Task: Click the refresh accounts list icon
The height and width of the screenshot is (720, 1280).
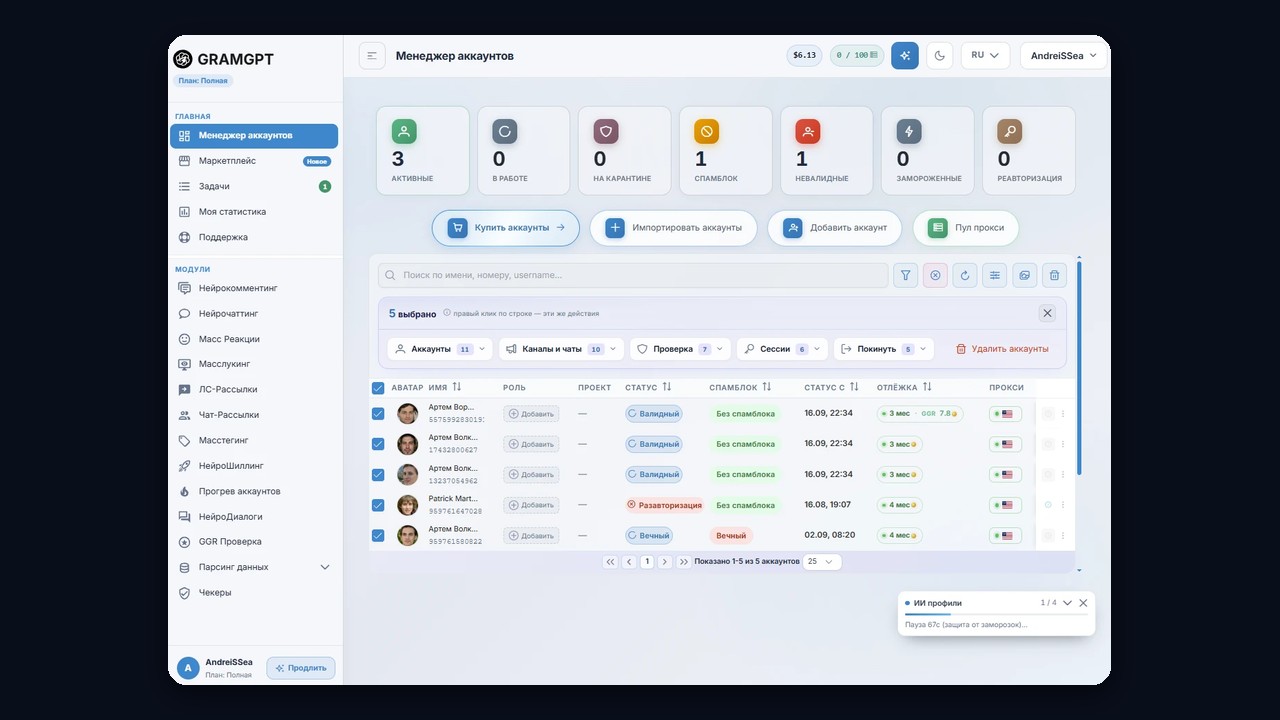Action: click(965, 275)
